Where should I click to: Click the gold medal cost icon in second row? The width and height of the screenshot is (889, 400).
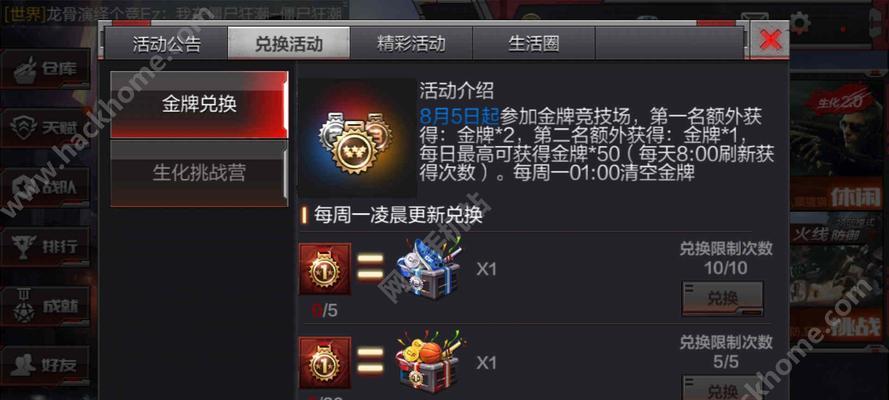tap(325, 363)
